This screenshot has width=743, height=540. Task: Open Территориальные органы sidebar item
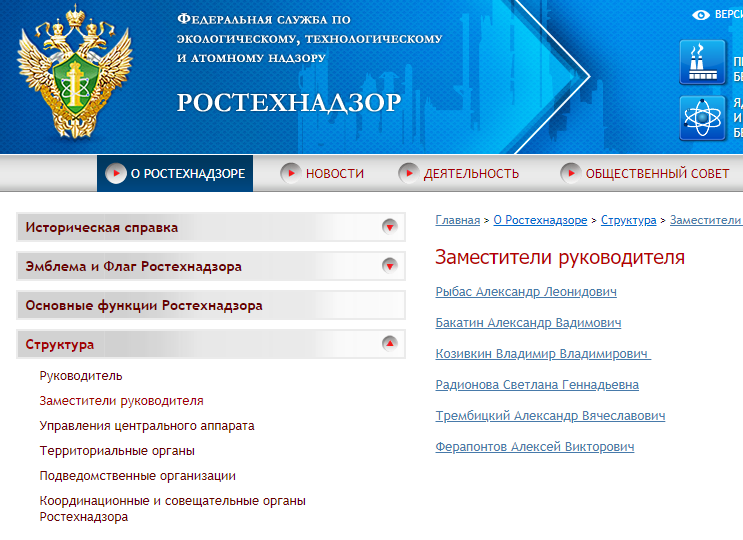pos(117,450)
